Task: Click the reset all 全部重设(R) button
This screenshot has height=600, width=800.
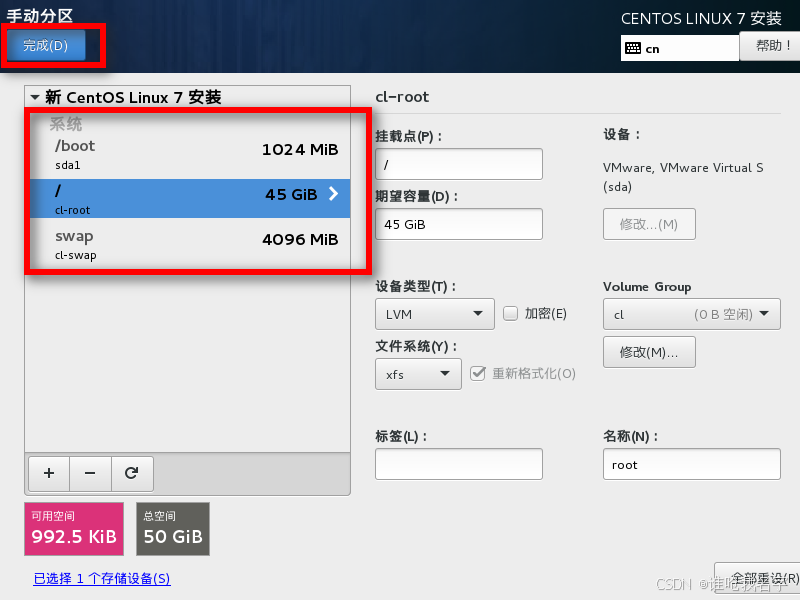Action: [x=757, y=579]
